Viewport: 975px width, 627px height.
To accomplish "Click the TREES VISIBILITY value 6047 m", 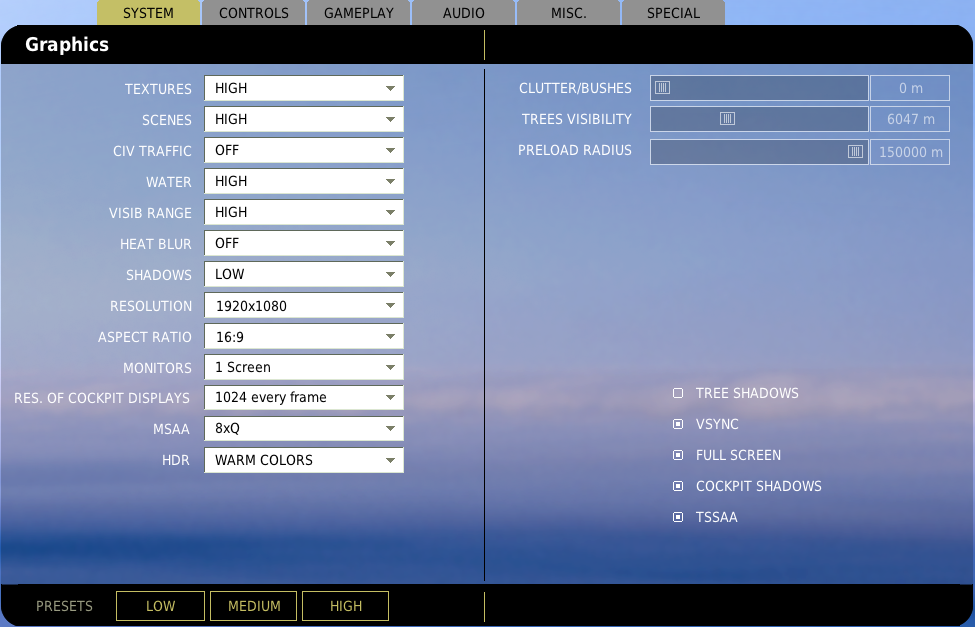I will point(910,119).
